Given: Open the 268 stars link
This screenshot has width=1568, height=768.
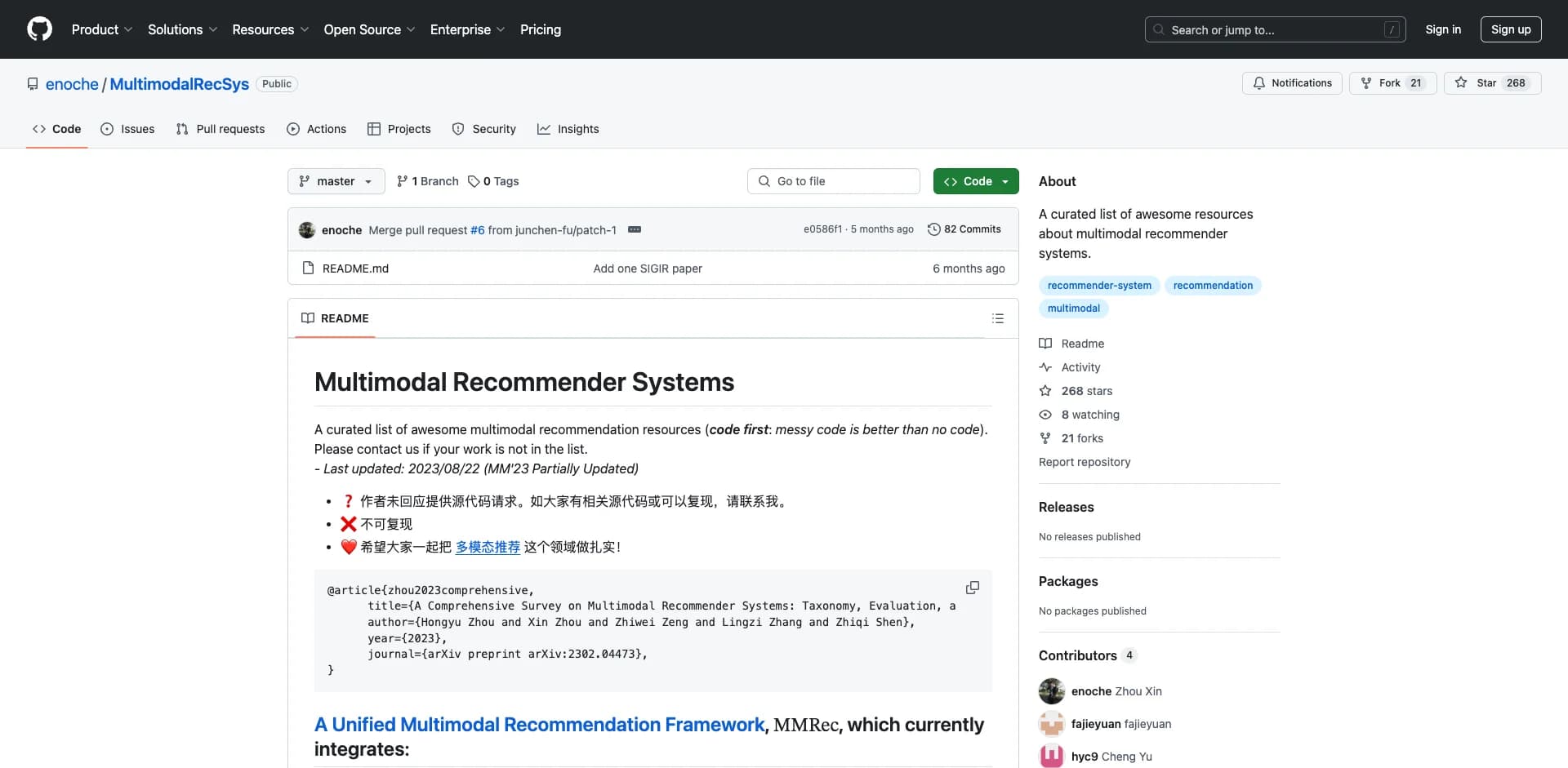Looking at the screenshot, I should pos(1086,391).
